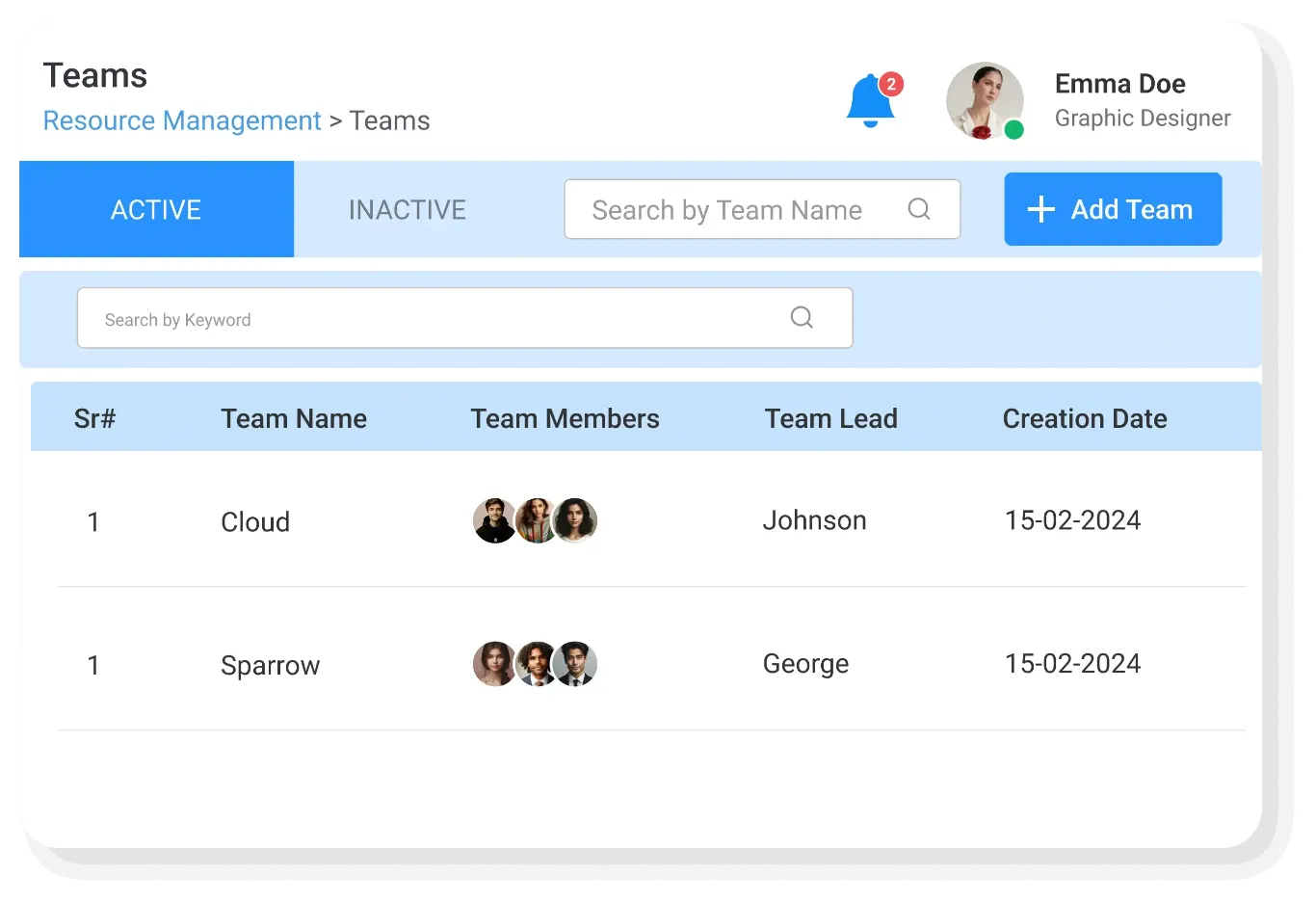Click third member avatar of Sparrow team
The height and width of the screenshot is (902, 1316).
[576, 665]
